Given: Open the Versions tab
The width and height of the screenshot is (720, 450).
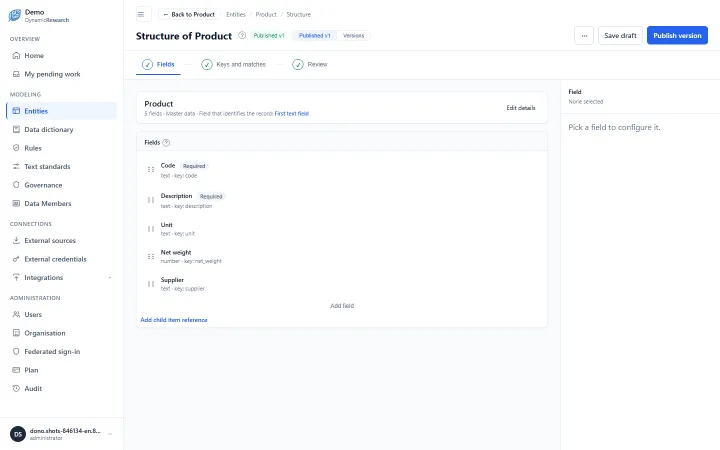Looking at the screenshot, I should 354,35.
